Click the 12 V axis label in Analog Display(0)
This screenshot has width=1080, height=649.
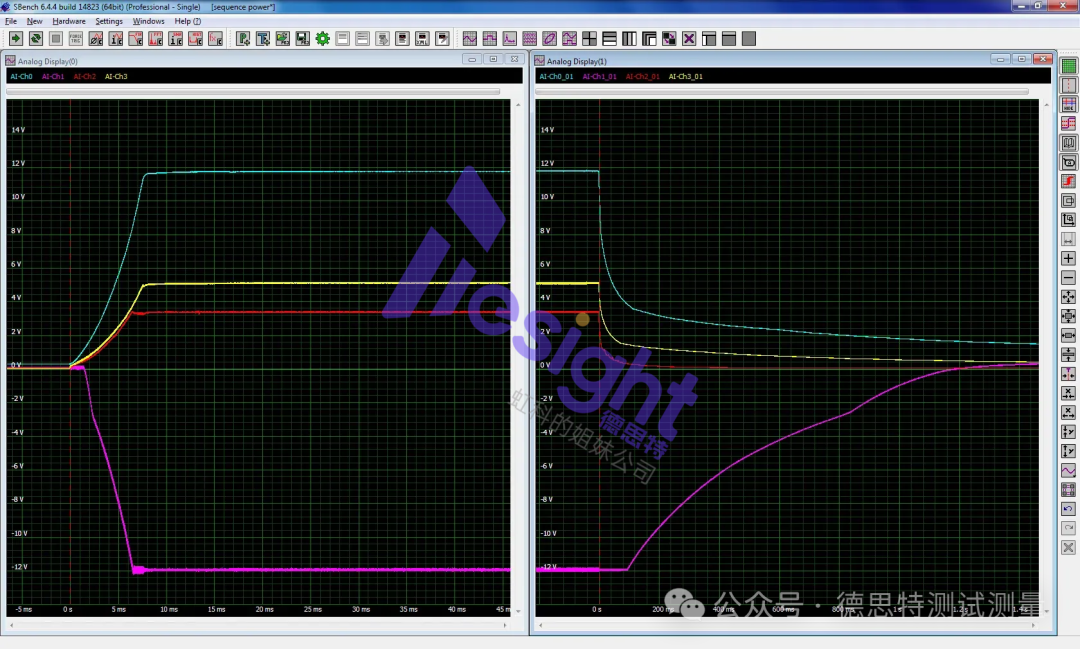click(x=18, y=163)
